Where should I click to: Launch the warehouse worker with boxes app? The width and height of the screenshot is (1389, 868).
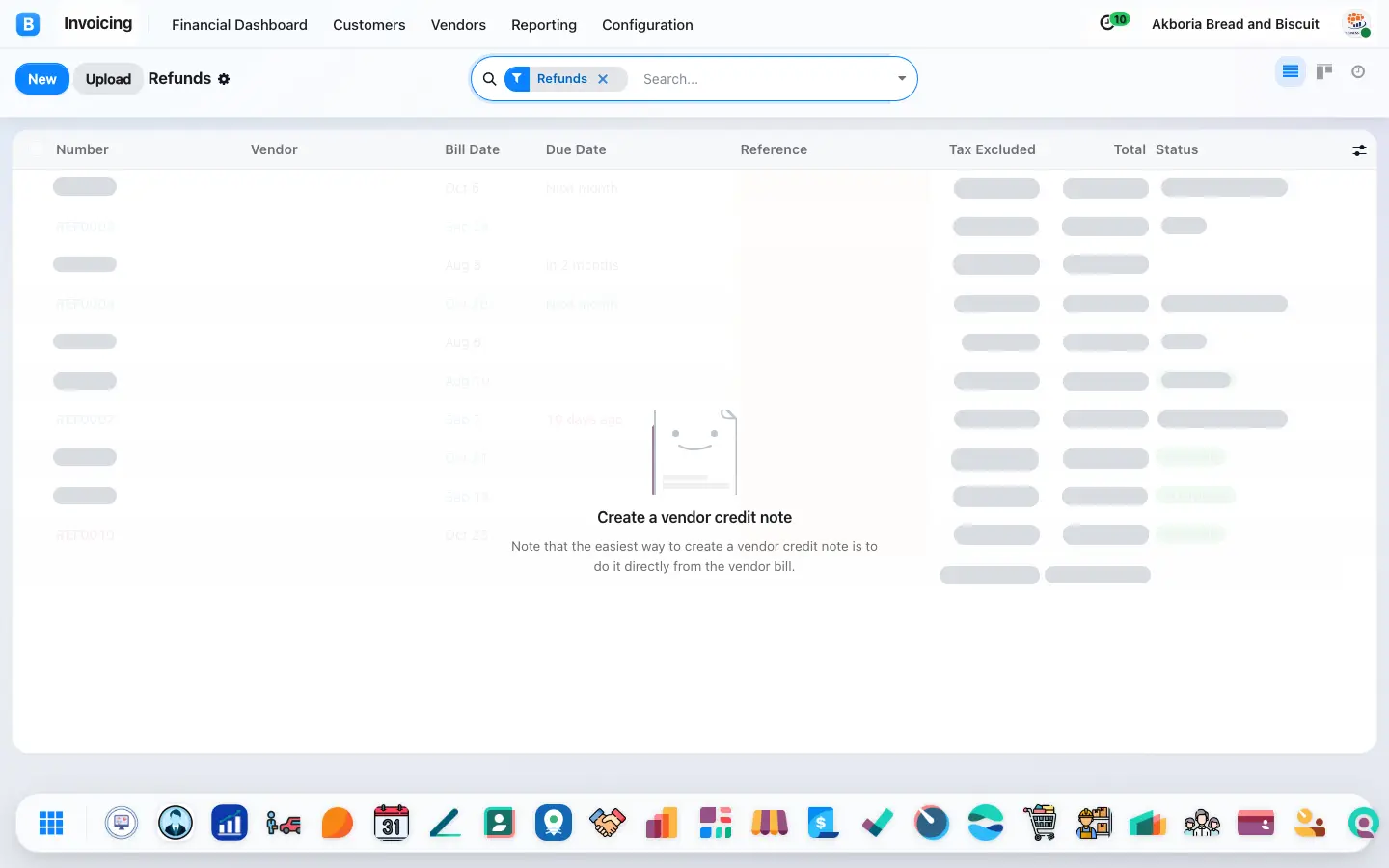point(1094,823)
